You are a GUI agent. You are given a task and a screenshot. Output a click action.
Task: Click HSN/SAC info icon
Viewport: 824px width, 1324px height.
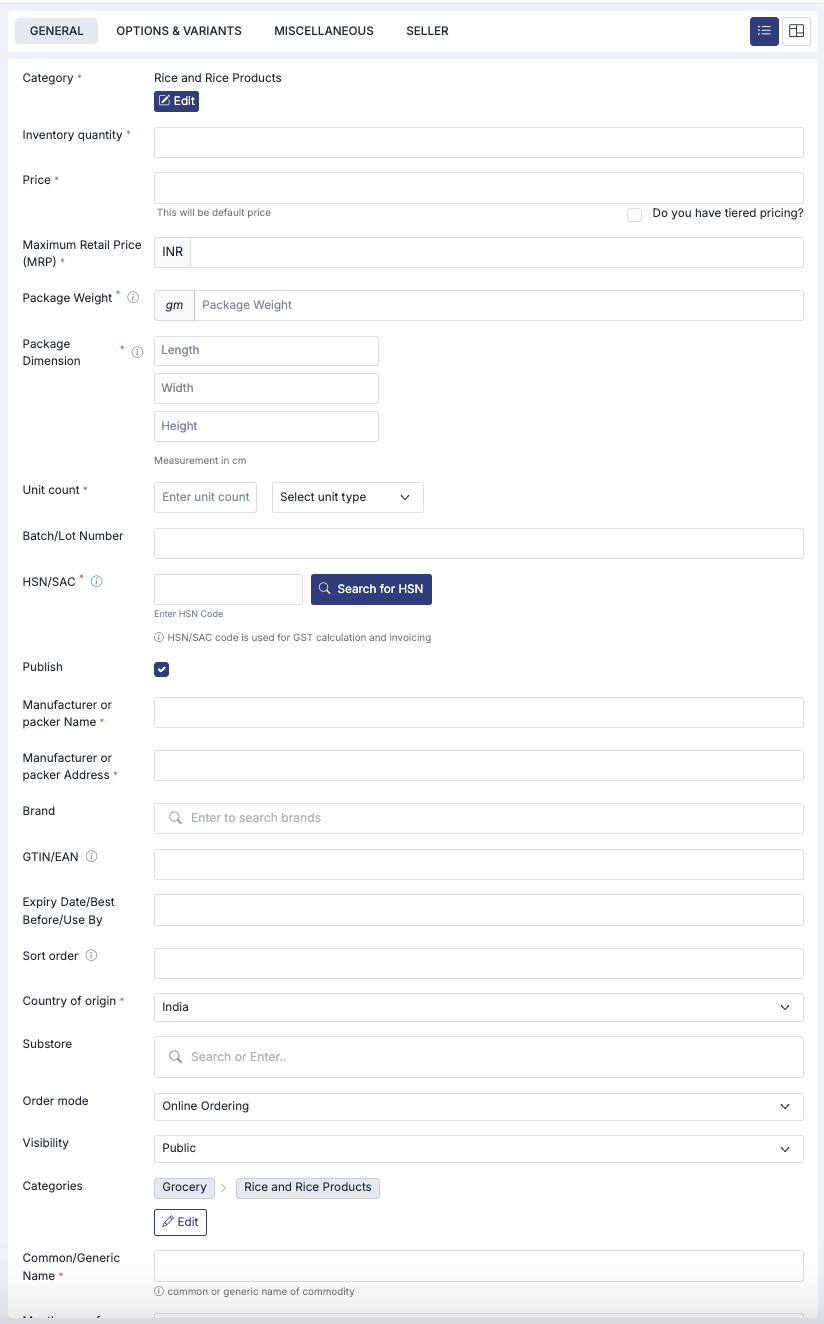pyautogui.click(x=97, y=581)
